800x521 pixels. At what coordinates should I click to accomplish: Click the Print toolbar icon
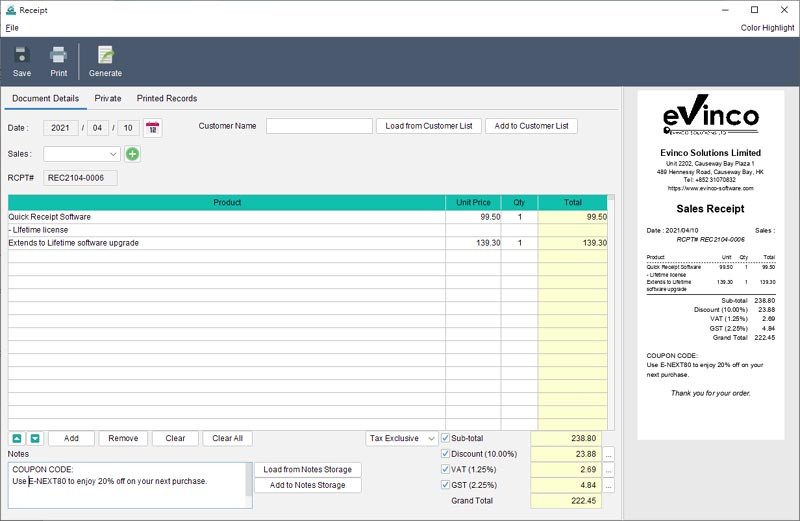(59, 56)
